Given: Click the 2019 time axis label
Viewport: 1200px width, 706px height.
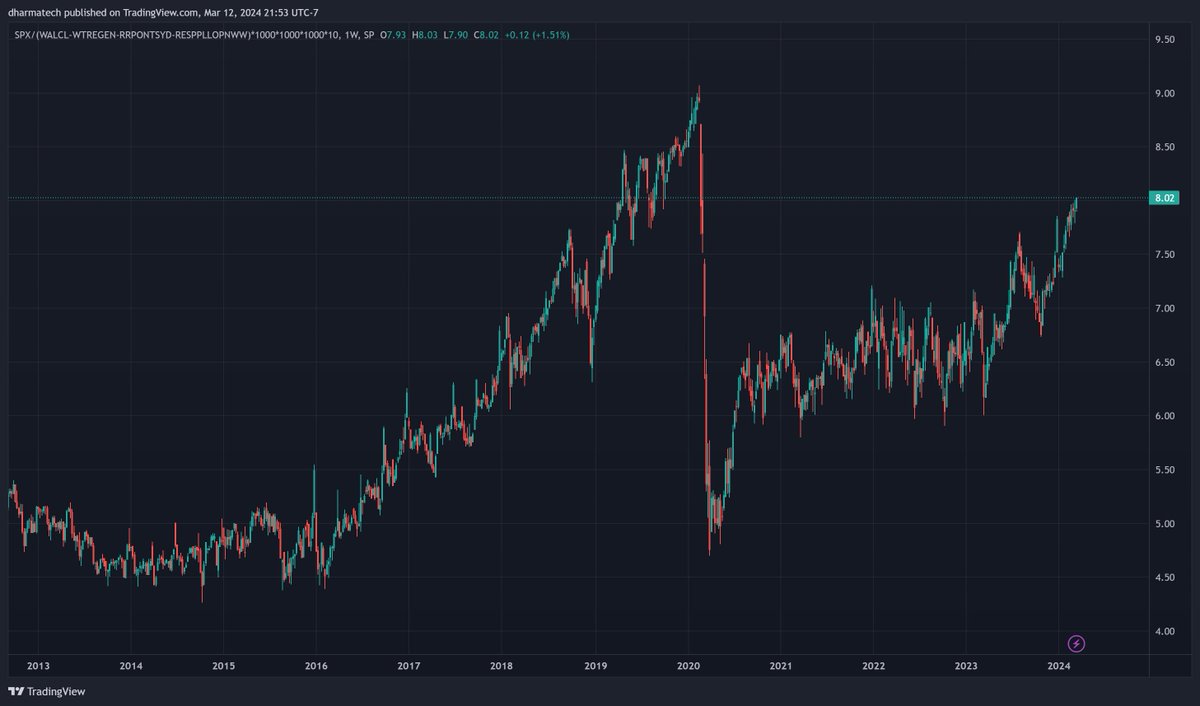Looking at the screenshot, I should (596, 665).
